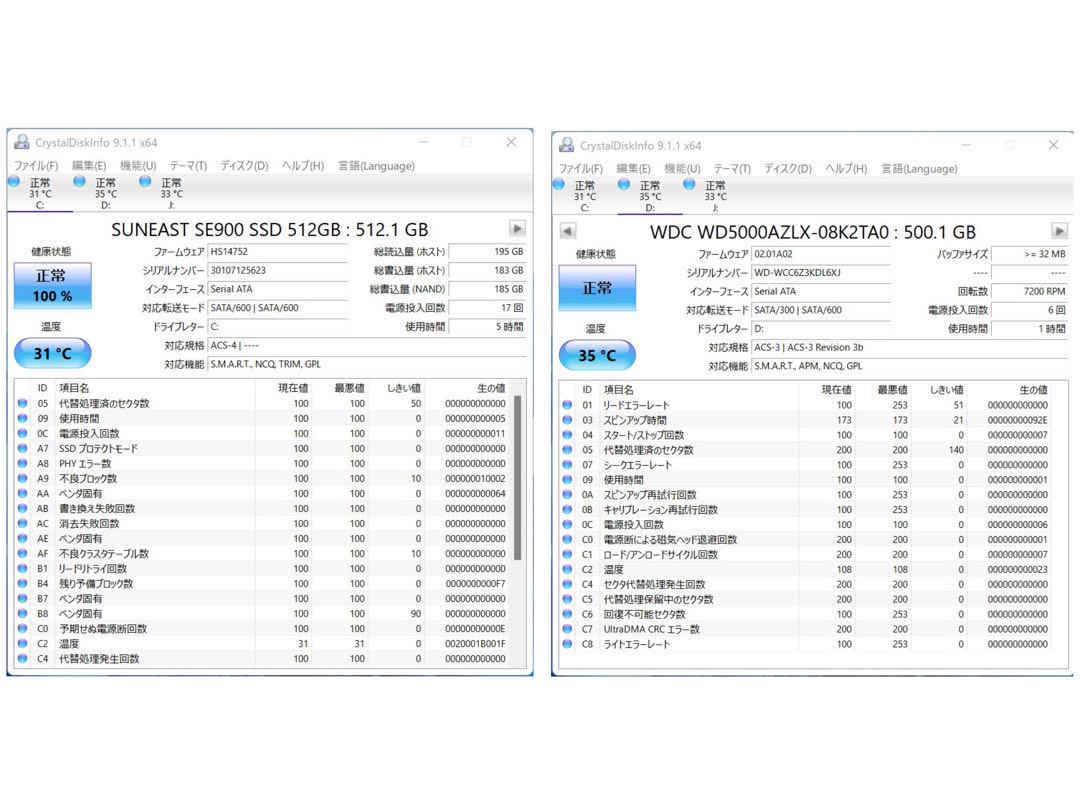The width and height of the screenshot is (1080, 810).
Task: Select C: drive tab in left window
Action: (x=39, y=193)
